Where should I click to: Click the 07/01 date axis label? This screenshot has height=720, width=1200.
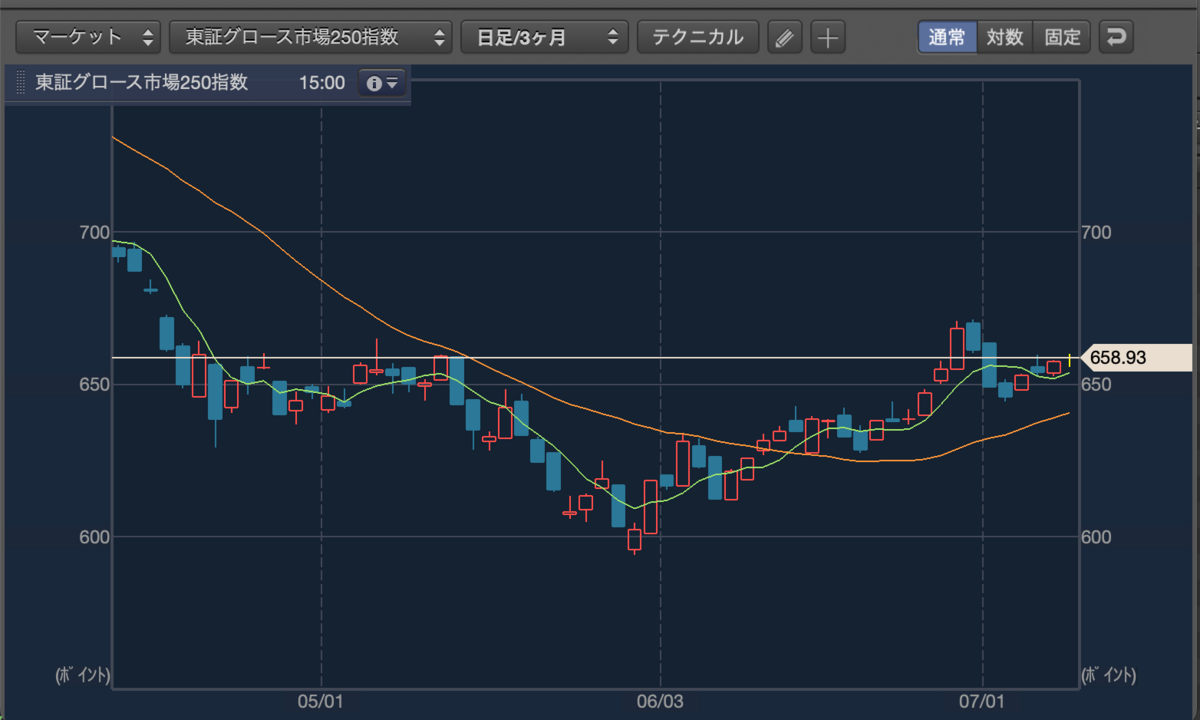tap(983, 701)
